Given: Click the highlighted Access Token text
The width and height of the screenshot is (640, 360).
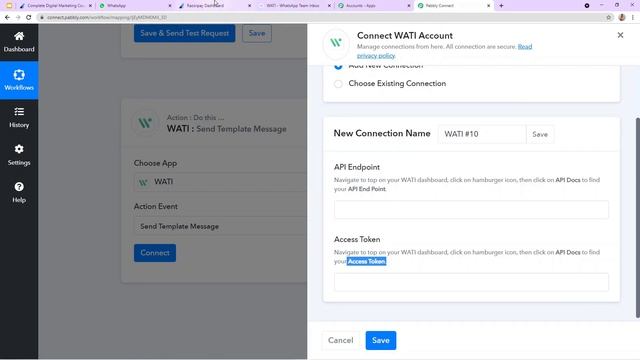Looking at the screenshot, I should coord(367,261).
